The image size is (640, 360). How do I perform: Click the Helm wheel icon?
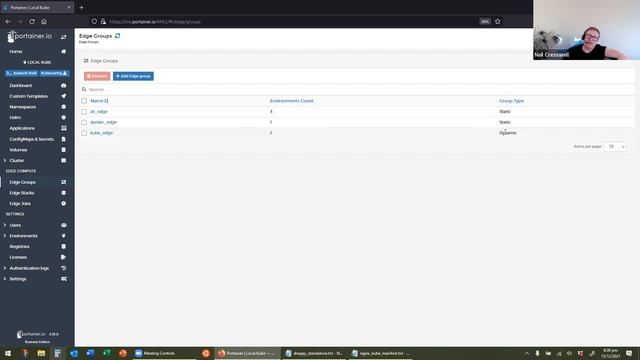pyautogui.click(x=64, y=118)
